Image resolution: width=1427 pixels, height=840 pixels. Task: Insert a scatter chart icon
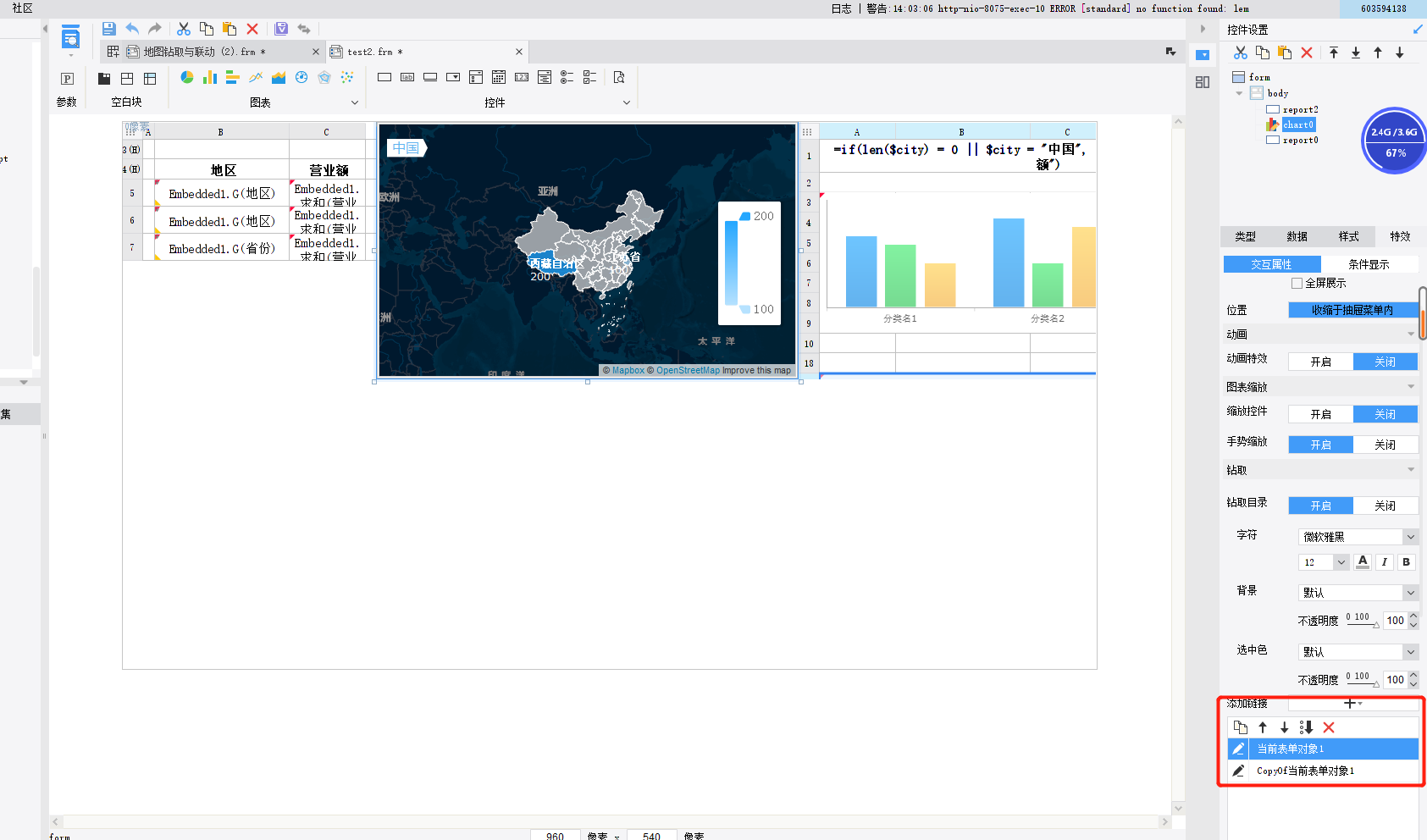coord(347,77)
